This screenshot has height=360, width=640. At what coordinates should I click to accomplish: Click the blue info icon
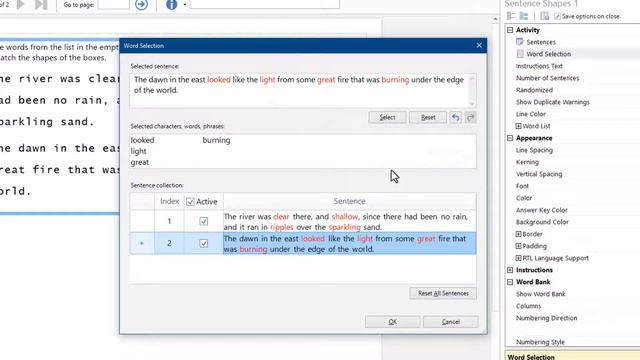click(172, 4)
